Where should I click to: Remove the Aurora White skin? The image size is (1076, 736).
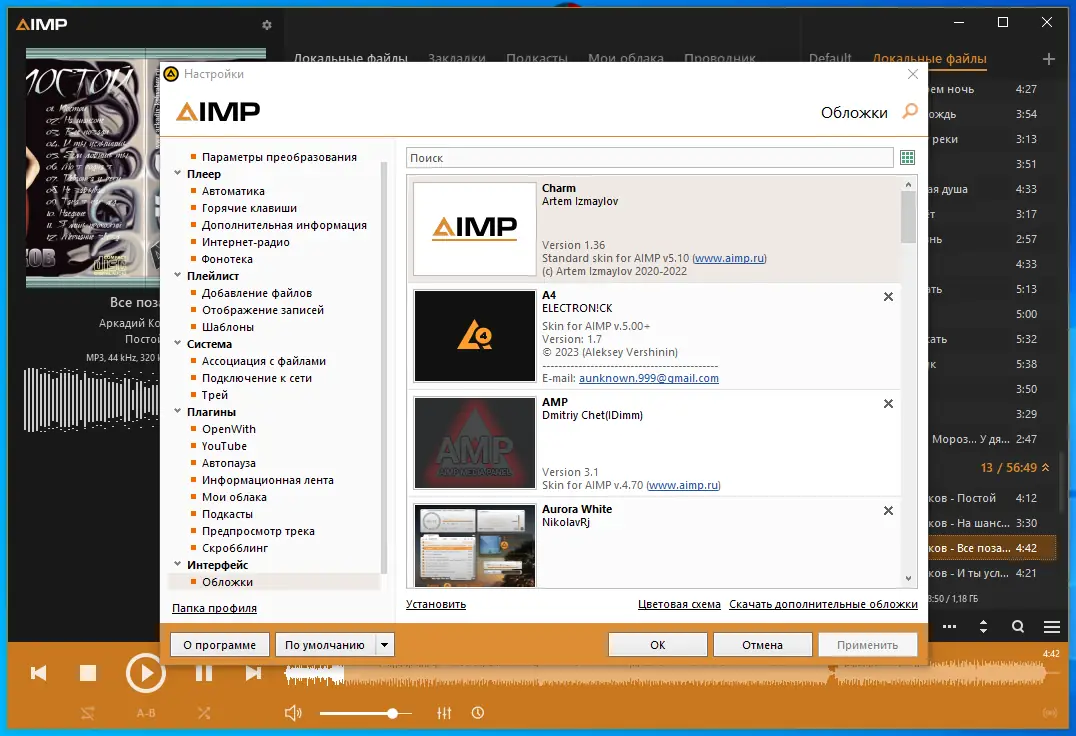coord(888,510)
